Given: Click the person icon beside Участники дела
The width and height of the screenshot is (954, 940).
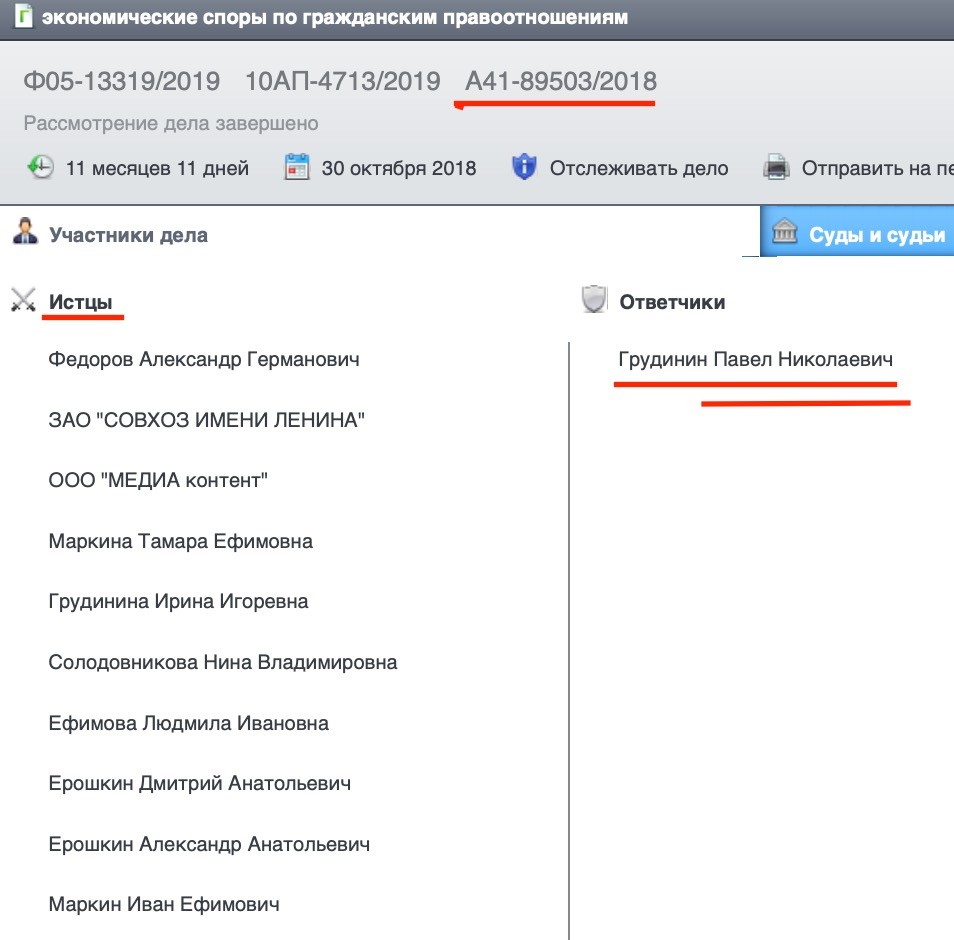Looking at the screenshot, I should [24, 234].
